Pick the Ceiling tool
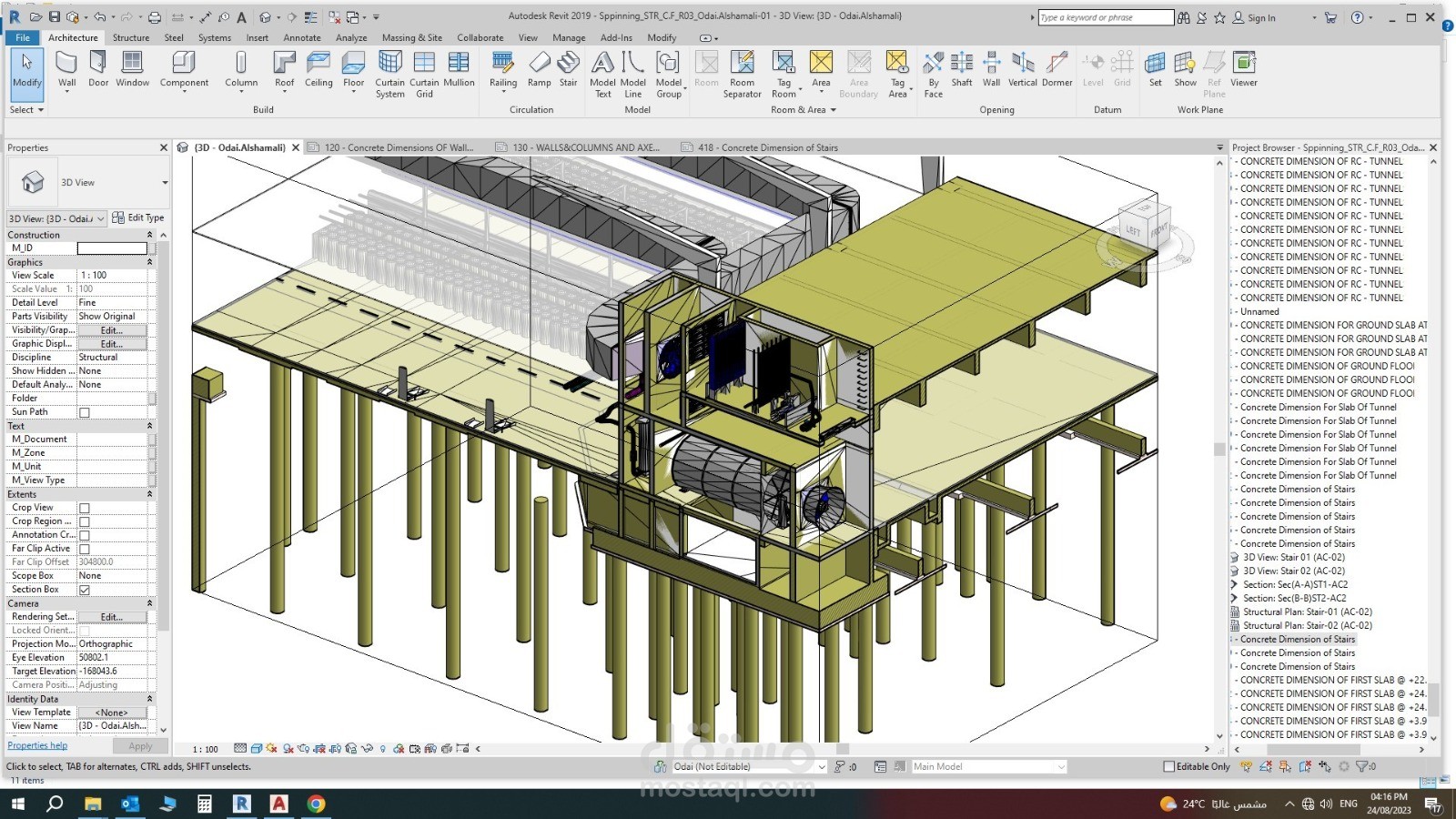1456x819 pixels. 318,69
